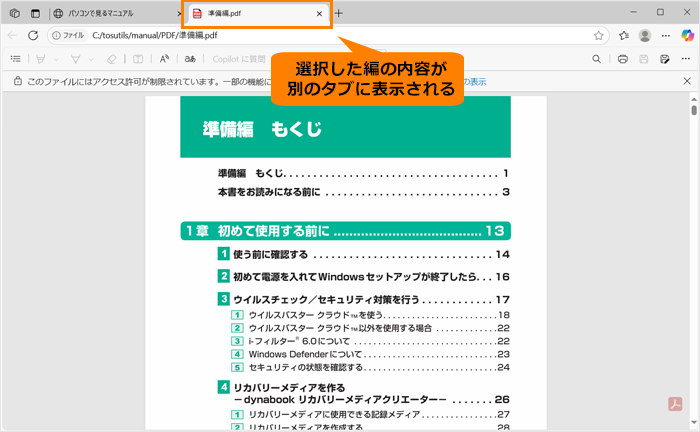Toggle the page view icon
The width and height of the screenshot is (700, 432).
pos(138,59)
